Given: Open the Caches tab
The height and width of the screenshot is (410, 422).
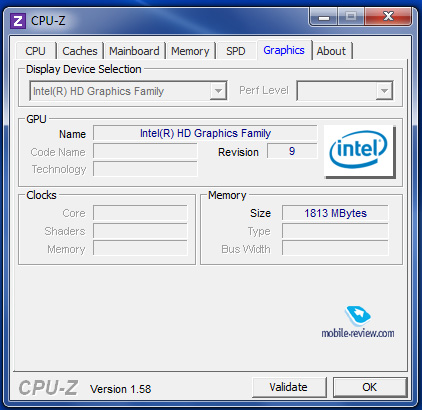Looking at the screenshot, I should pos(80,51).
